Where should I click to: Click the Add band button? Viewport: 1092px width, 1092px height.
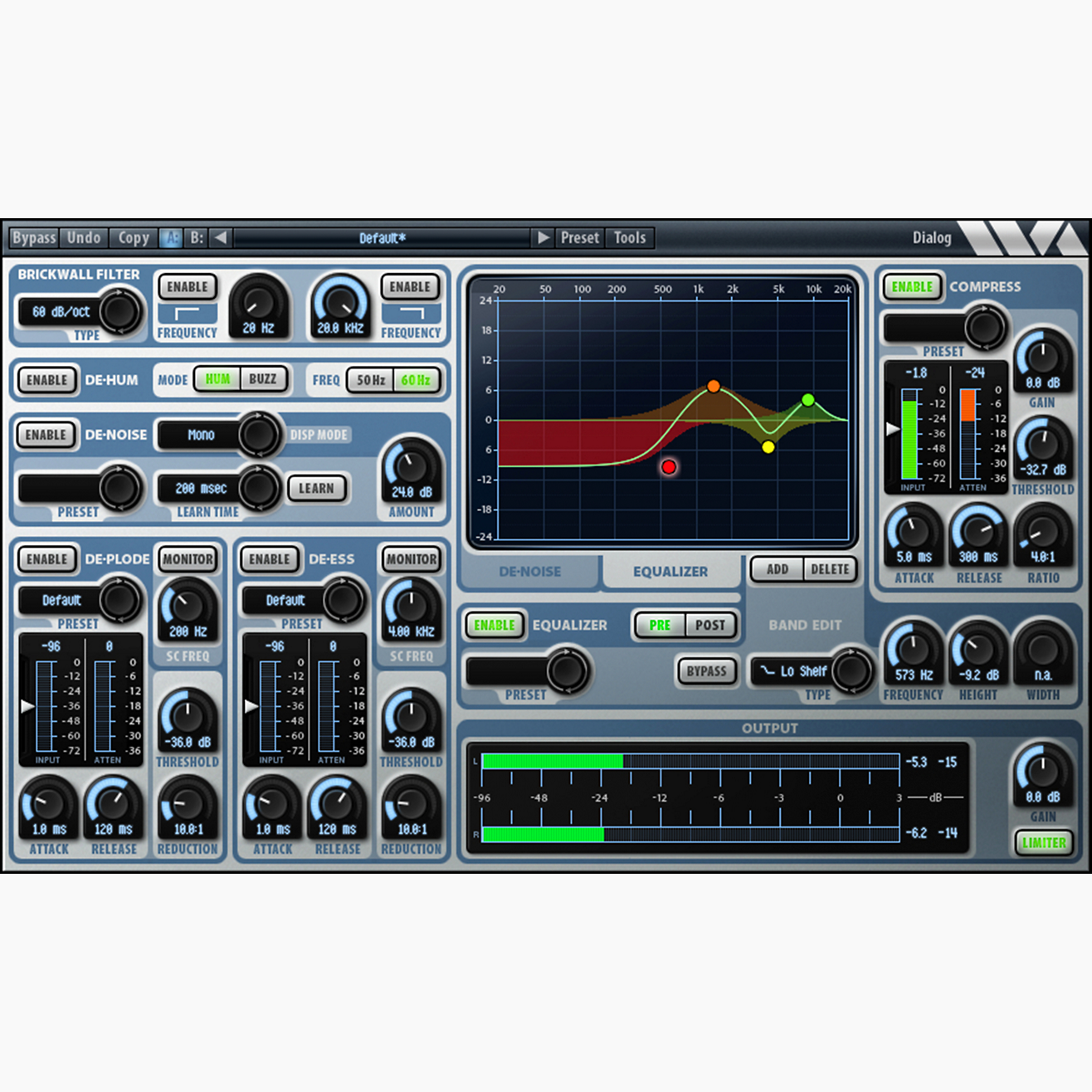pos(777,569)
